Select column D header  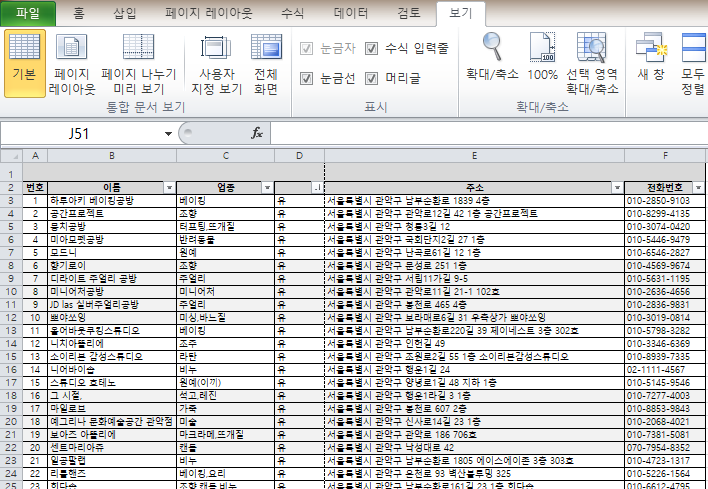tap(299, 156)
